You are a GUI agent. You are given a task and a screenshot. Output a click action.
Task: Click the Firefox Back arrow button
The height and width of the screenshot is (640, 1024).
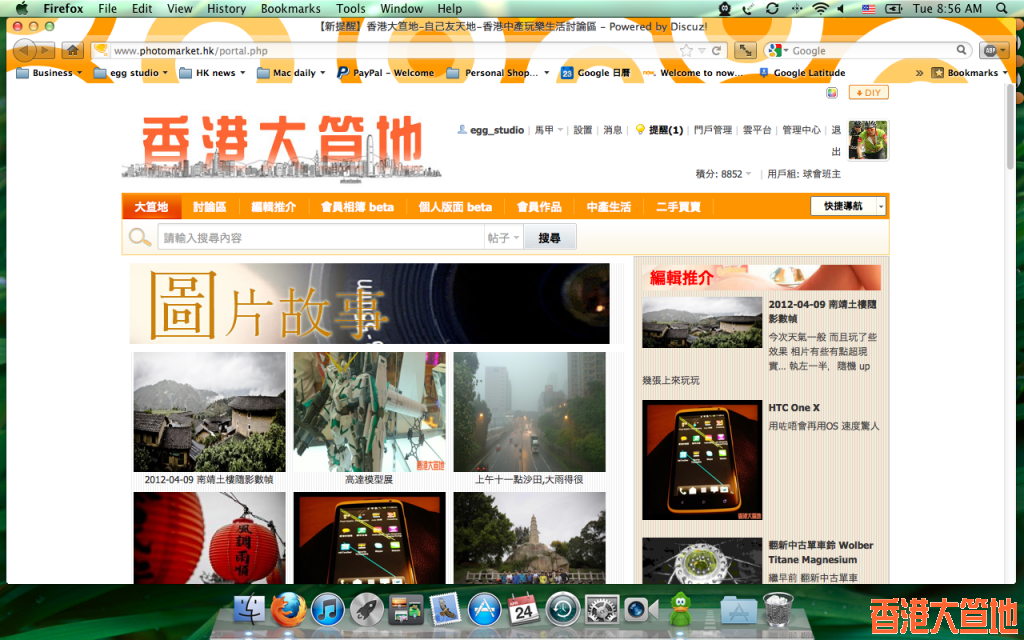tap(24, 50)
